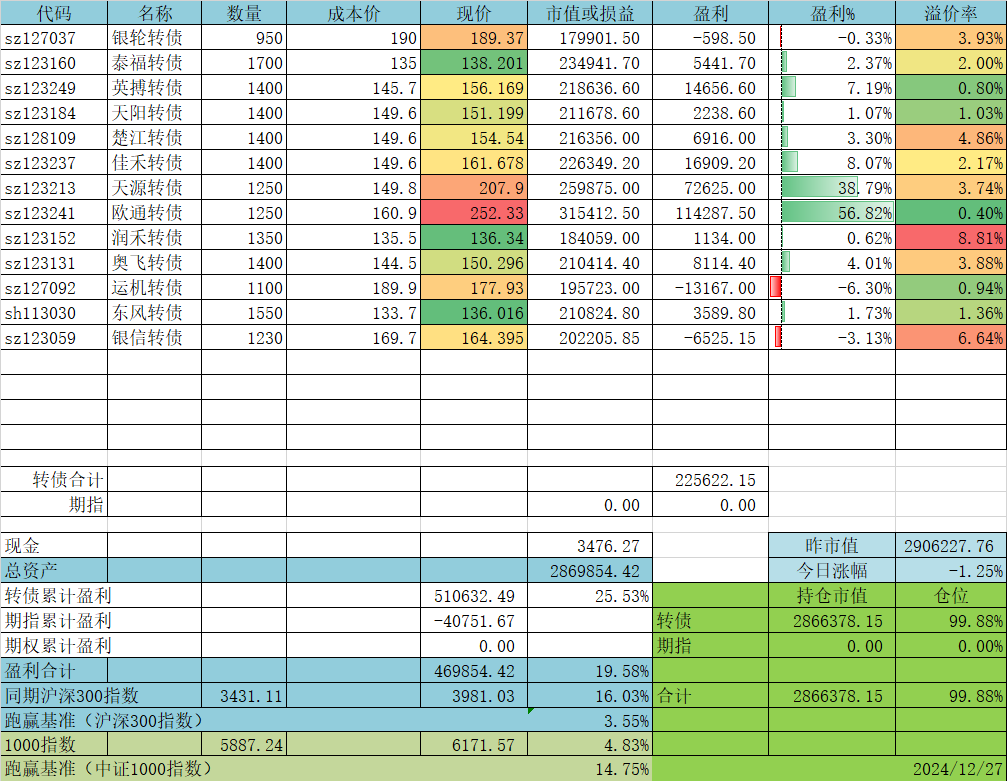Select market value cell 179901.50
Image resolution: width=1007 pixels, height=781 pixels.
pos(590,38)
